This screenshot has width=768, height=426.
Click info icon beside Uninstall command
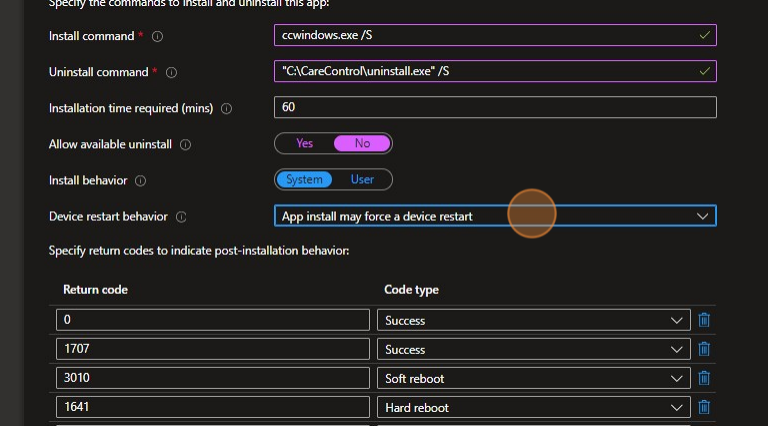click(171, 72)
